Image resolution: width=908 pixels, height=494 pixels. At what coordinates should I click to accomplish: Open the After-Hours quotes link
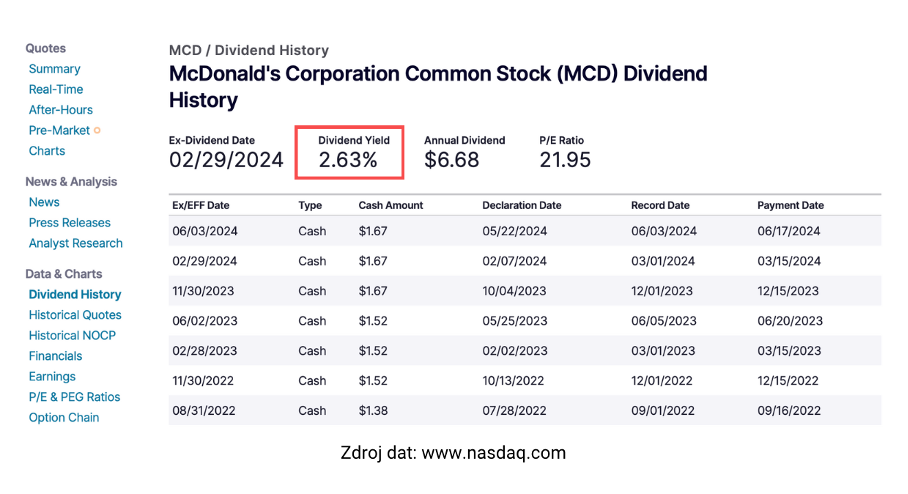[x=61, y=110]
